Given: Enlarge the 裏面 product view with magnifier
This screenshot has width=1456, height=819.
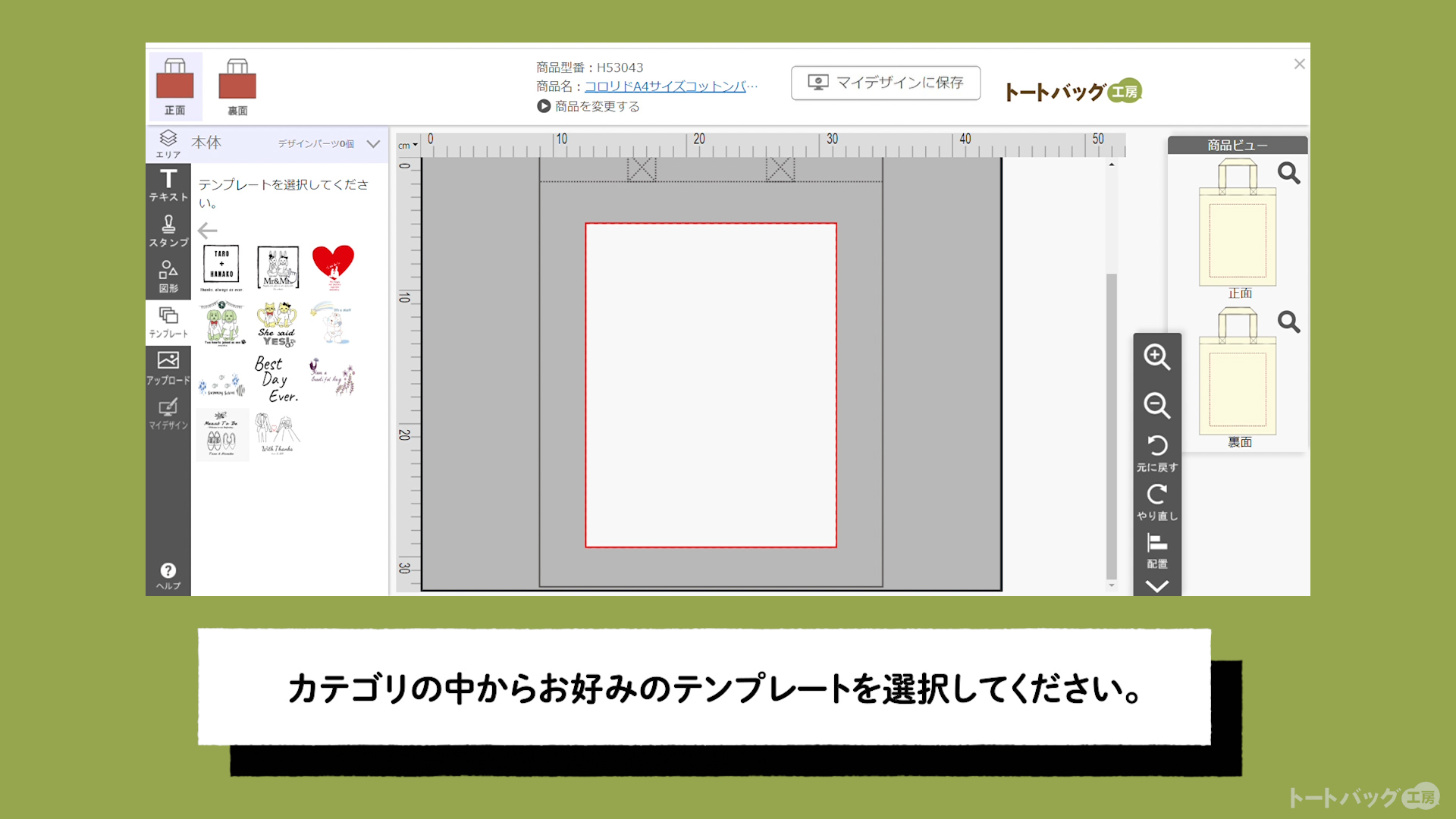Looking at the screenshot, I should point(1288,322).
